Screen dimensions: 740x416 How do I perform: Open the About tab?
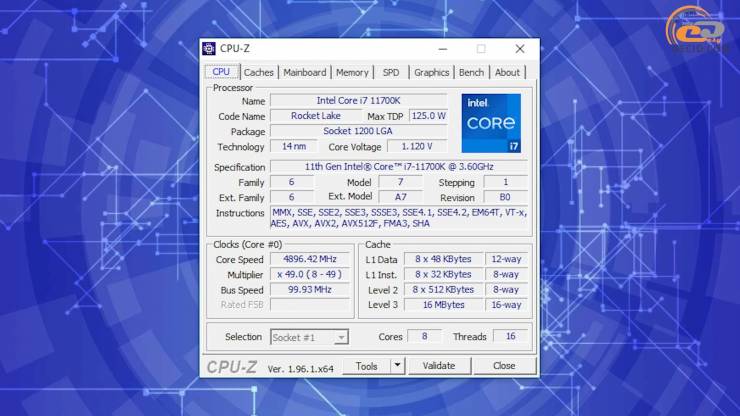click(507, 73)
